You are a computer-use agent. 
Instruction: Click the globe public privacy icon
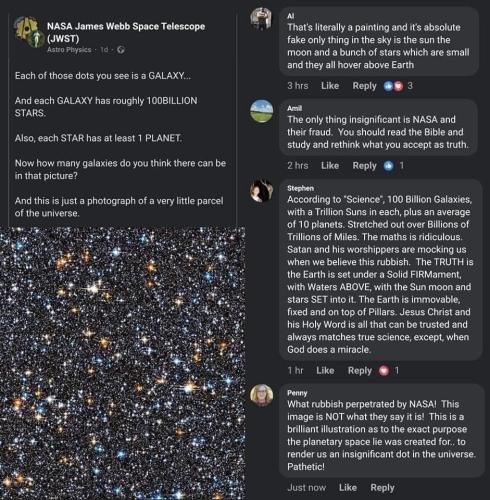[121, 50]
